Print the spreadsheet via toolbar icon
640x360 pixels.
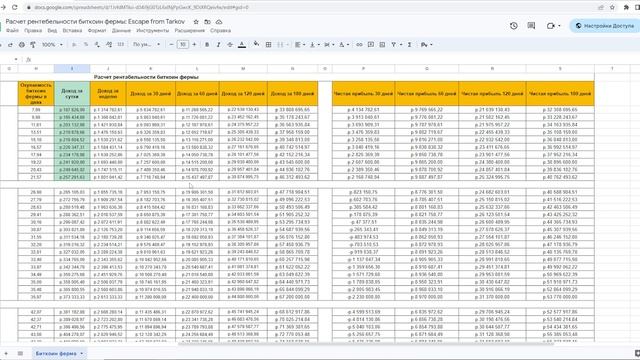click(22, 44)
